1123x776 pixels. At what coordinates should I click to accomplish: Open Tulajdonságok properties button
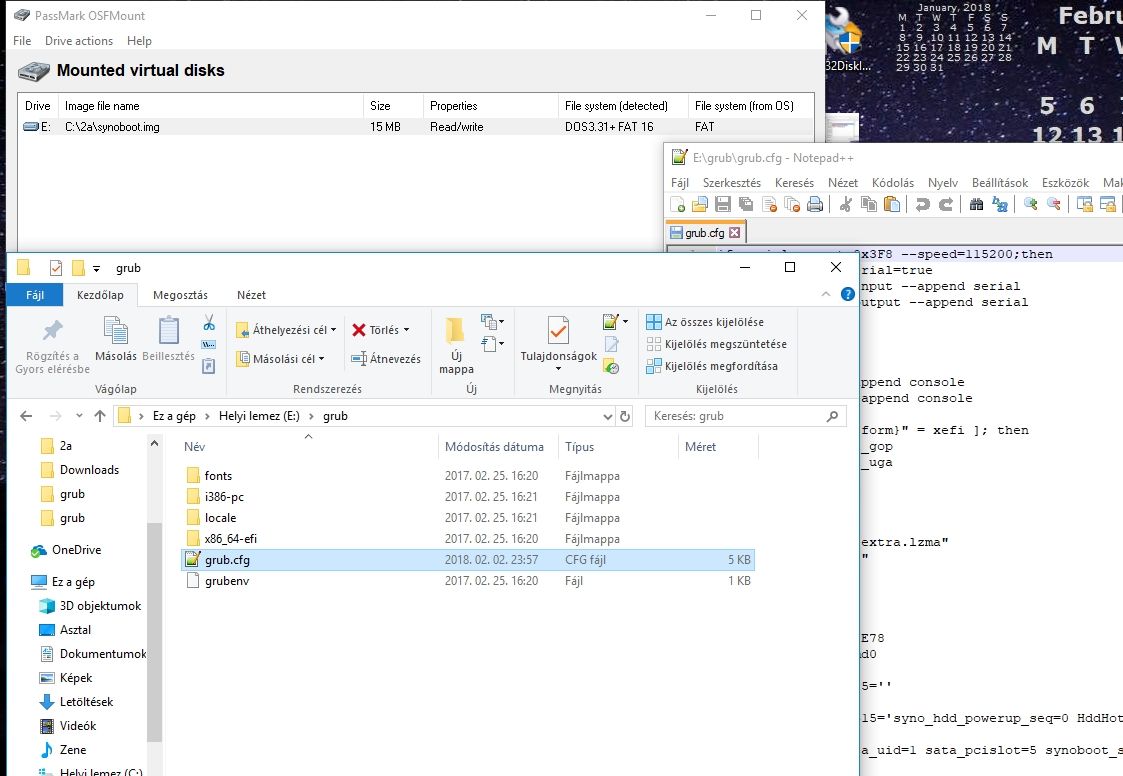pos(559,344)
